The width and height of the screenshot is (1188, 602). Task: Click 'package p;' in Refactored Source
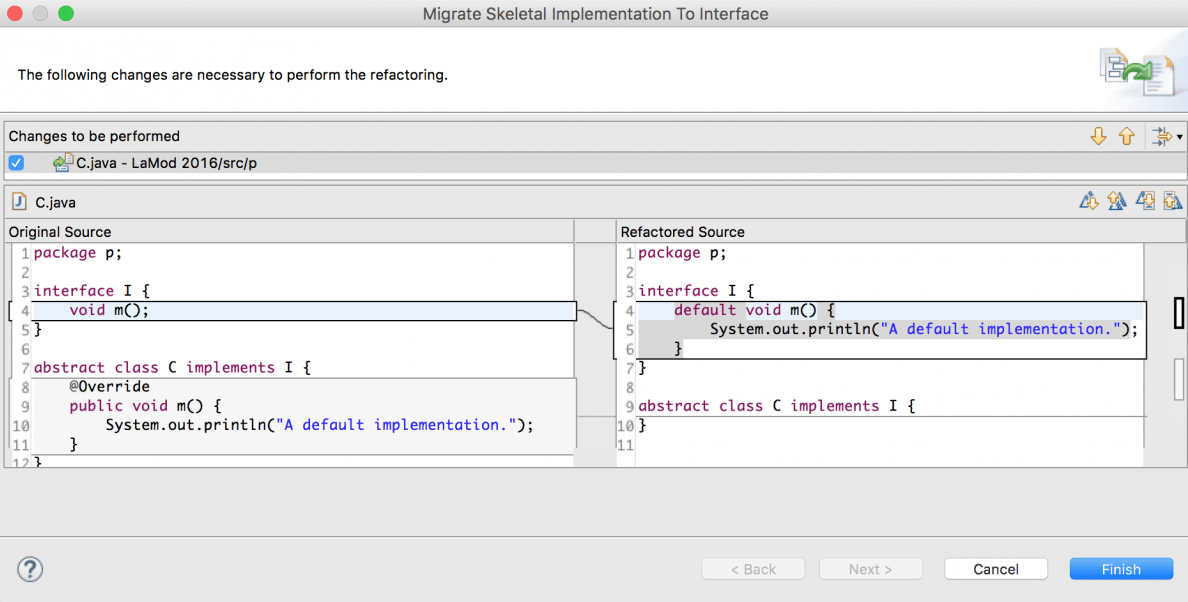(682, 253)
